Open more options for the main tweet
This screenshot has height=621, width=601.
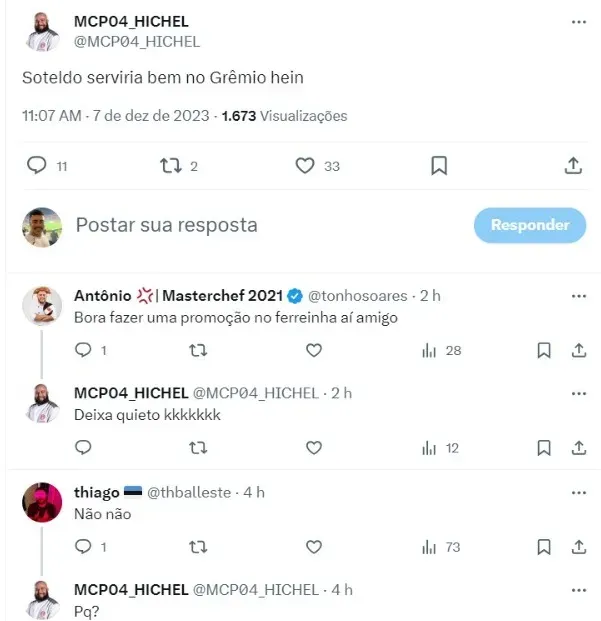click(578, 22)
